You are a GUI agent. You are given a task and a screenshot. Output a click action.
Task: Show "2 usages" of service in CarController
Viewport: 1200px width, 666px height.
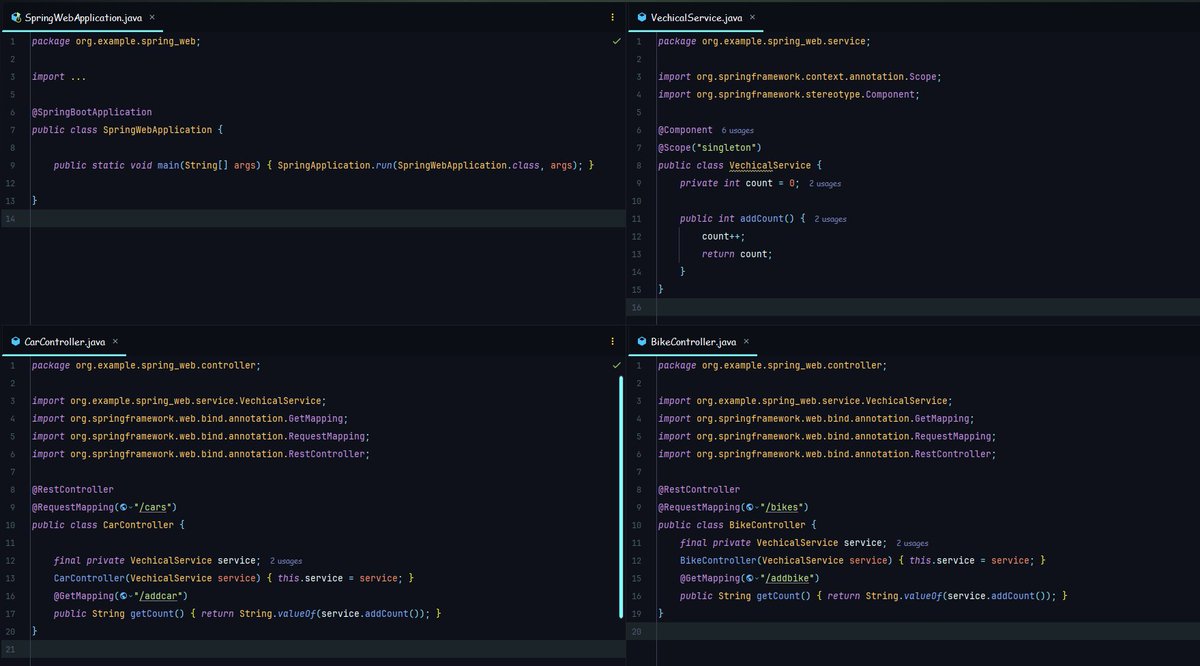(286, 561)
